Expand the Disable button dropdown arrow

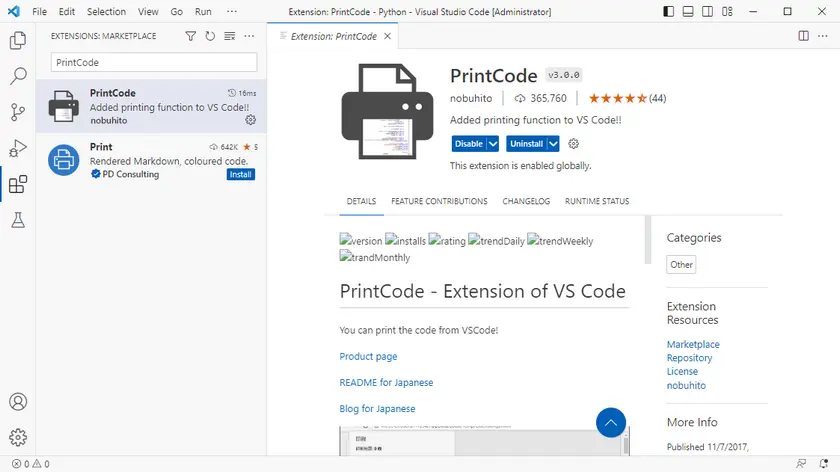click(492, 144)
